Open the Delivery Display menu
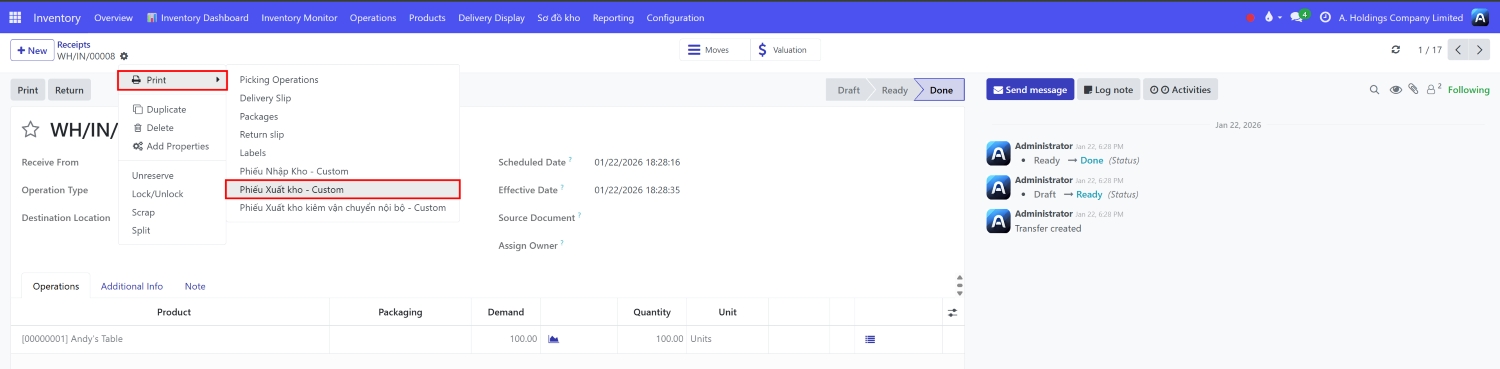The image size is (1500, 369). click(x=491, y=18)
